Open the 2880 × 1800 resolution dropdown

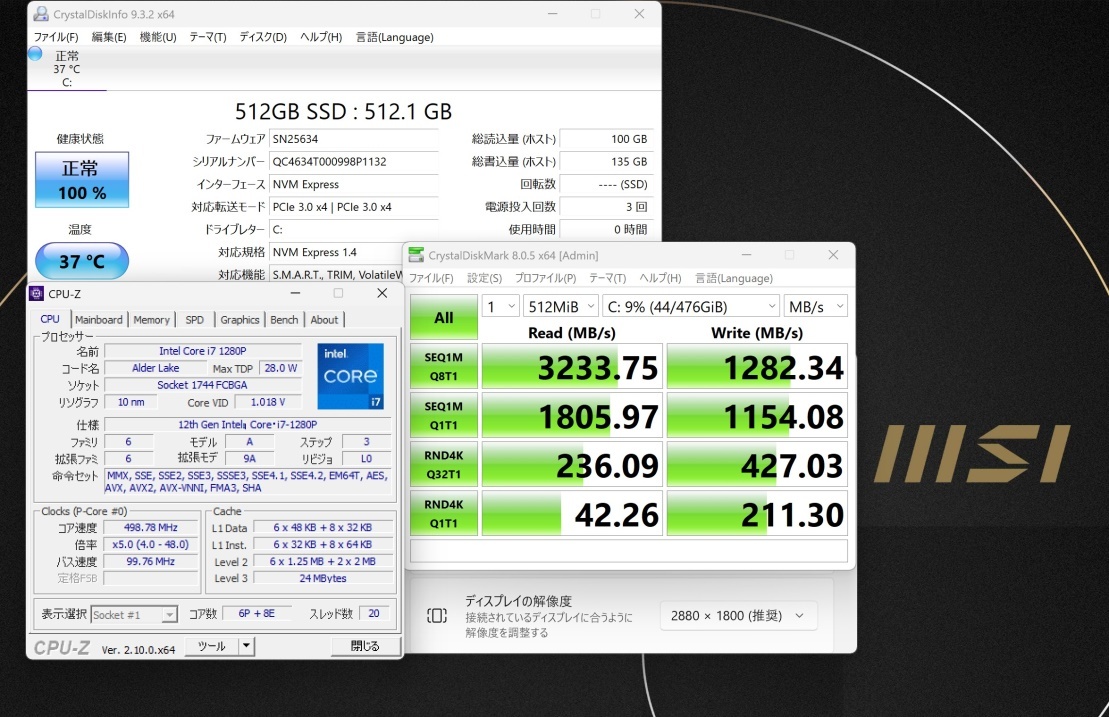tap(738, 616)
